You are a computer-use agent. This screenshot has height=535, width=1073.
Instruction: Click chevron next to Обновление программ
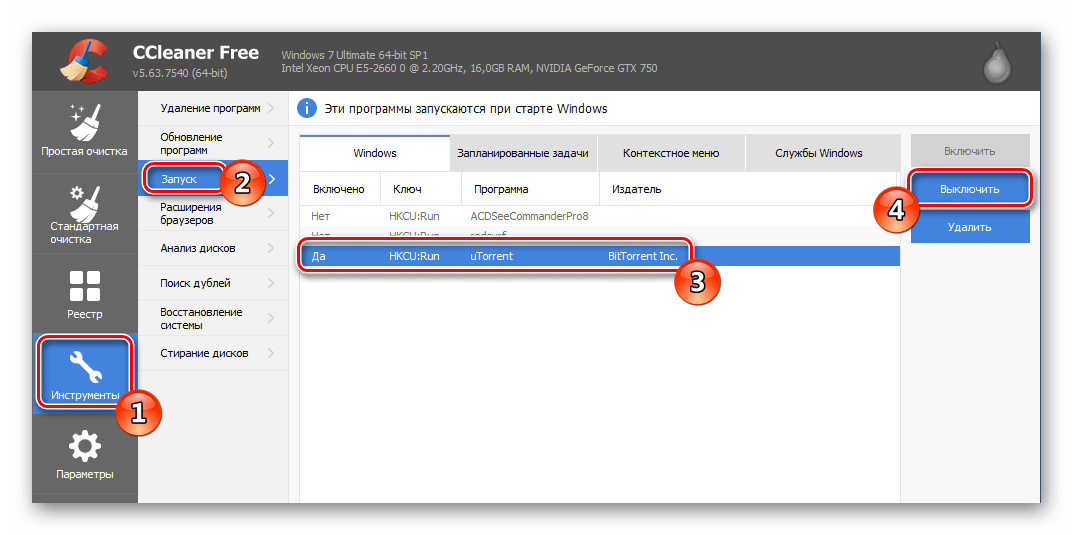(271, 144)
